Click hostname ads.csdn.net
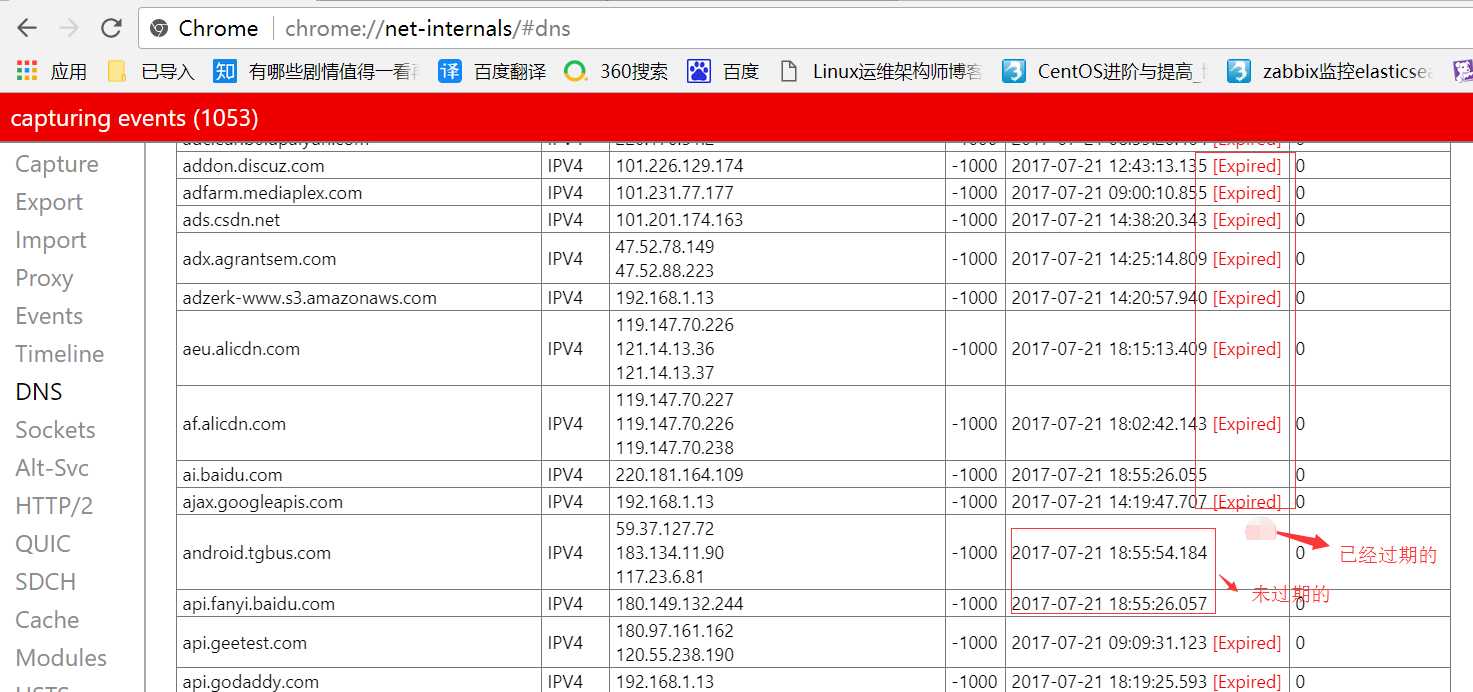1473x692 pixels. tap(231, 220)
